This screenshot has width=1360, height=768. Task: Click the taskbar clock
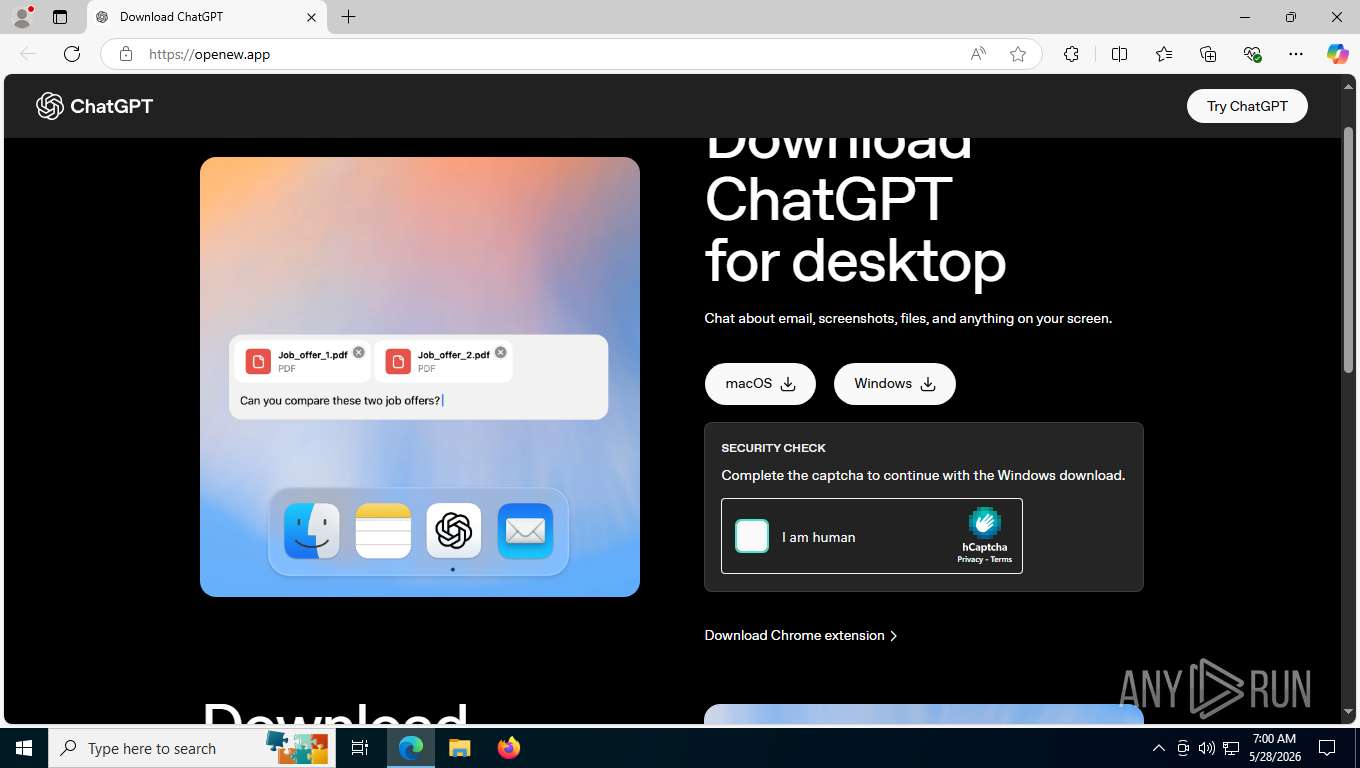[1274, 748]
